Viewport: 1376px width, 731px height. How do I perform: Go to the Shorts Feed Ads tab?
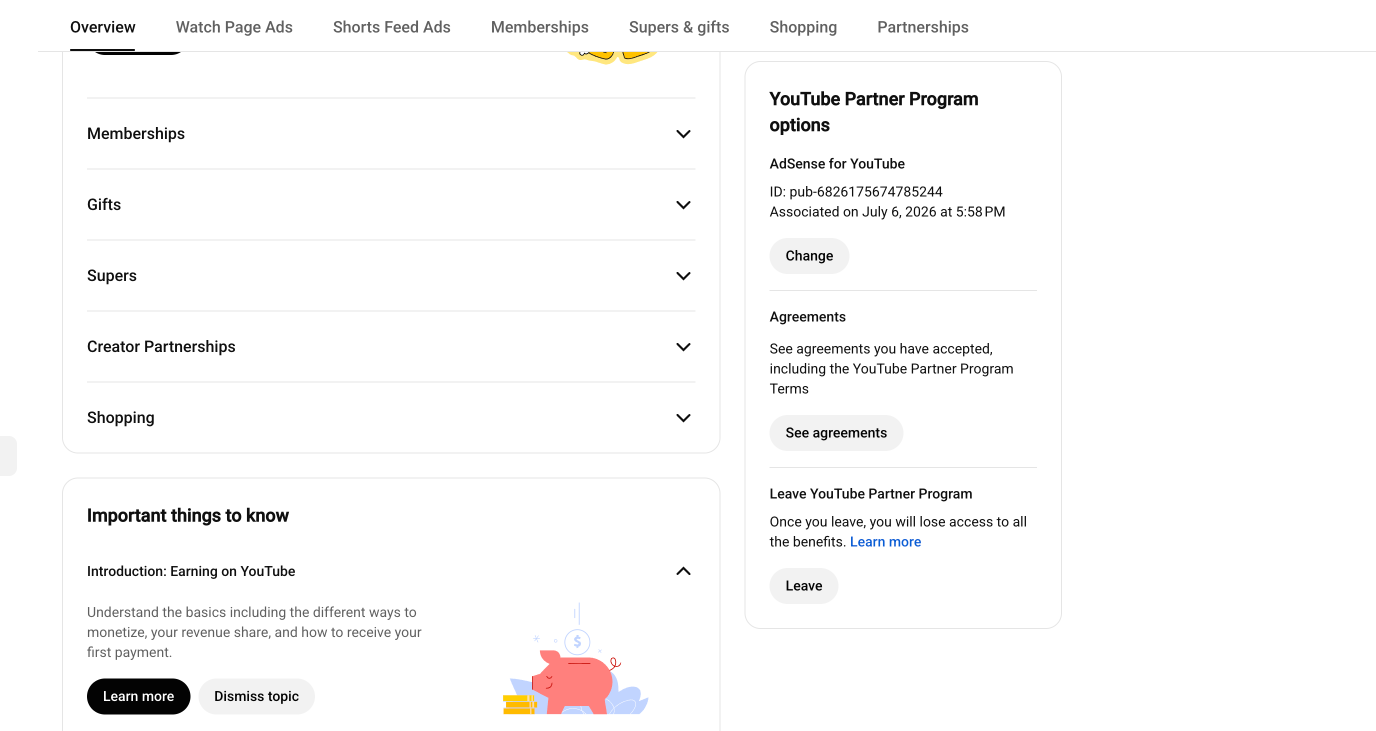pos(392,27)
